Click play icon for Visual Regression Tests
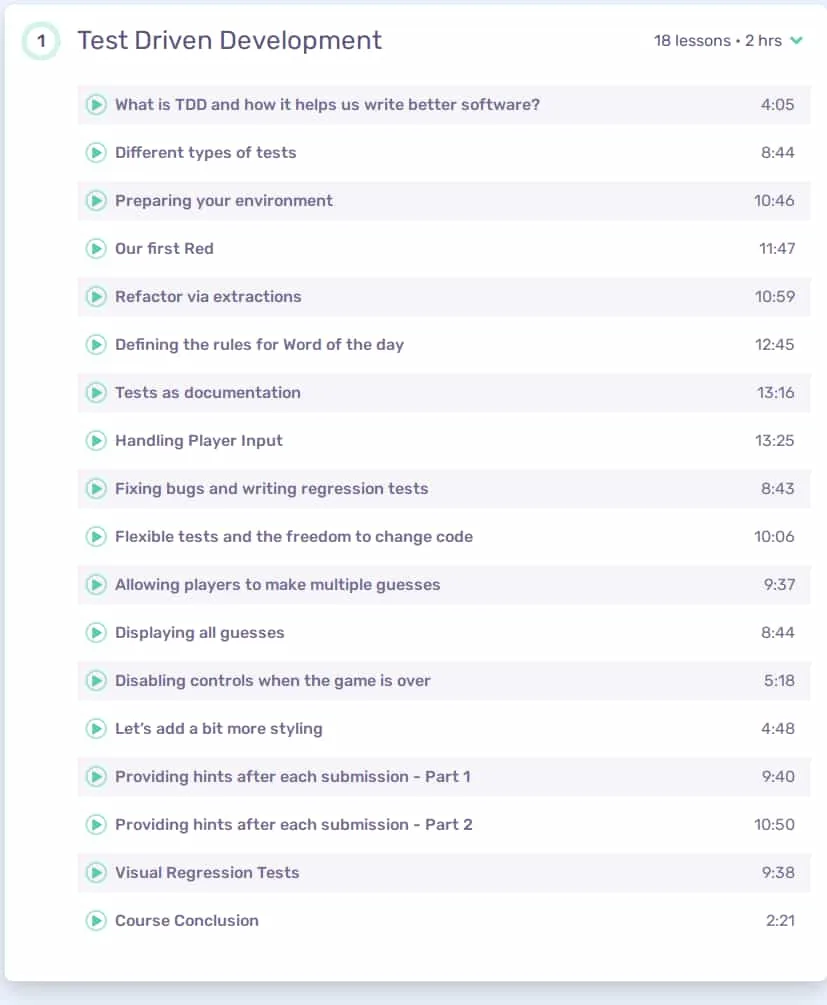This screenshot has height=1005, width=827. pyautogui.click(x=96, y=872)
